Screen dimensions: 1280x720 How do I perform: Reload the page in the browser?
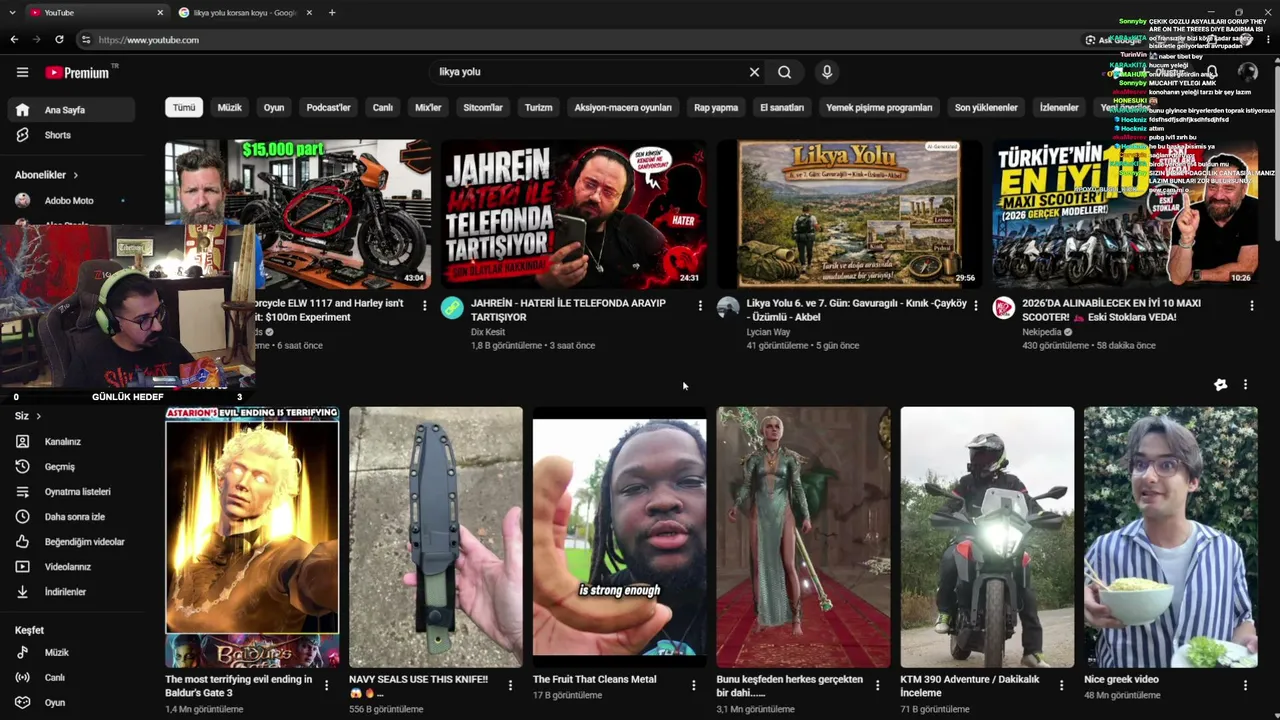tap(59, 40)
